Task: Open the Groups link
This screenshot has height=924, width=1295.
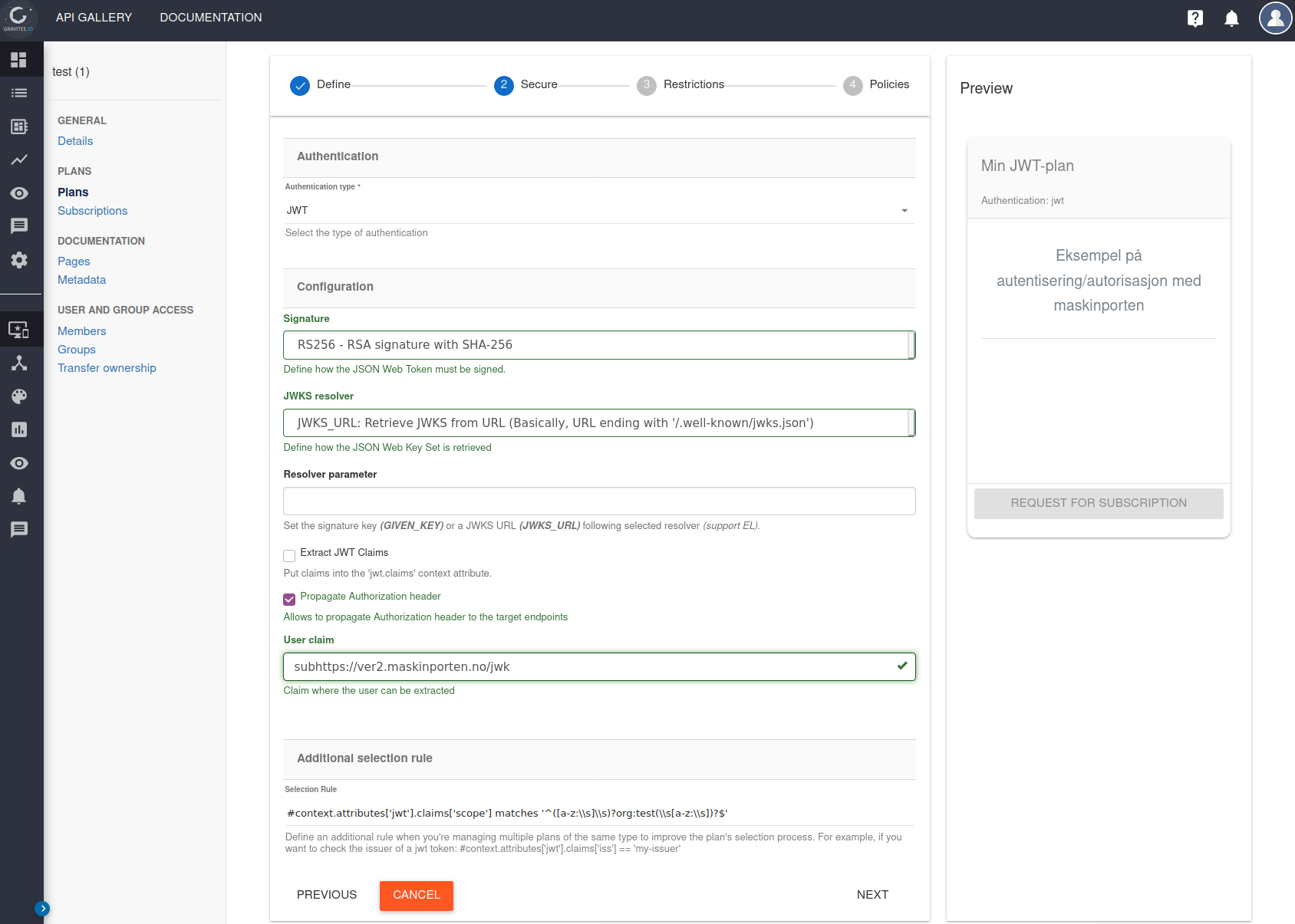Action: click(77, 350)
